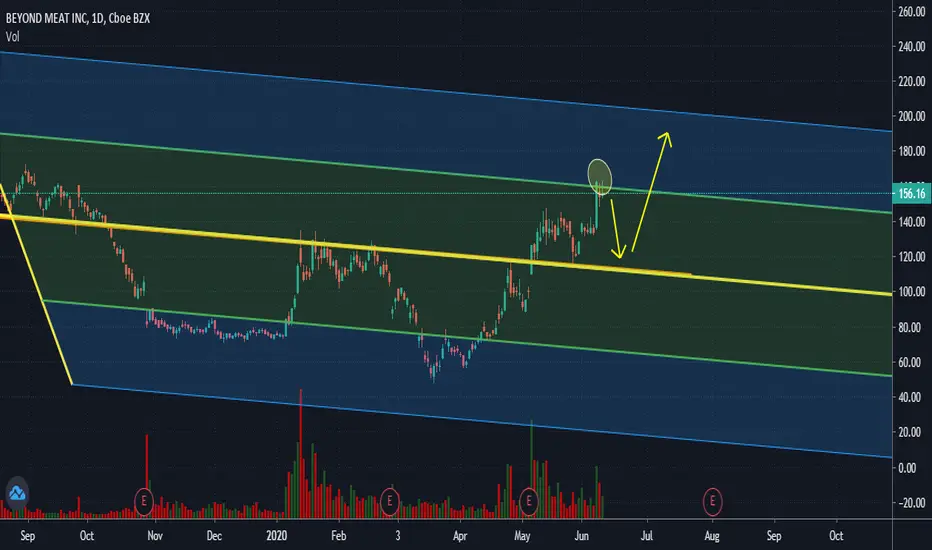This screenshot has width=932, height=550.
Task: Click the Sep label following Aug
Action: pyautogui.click(x=774, y=536)
